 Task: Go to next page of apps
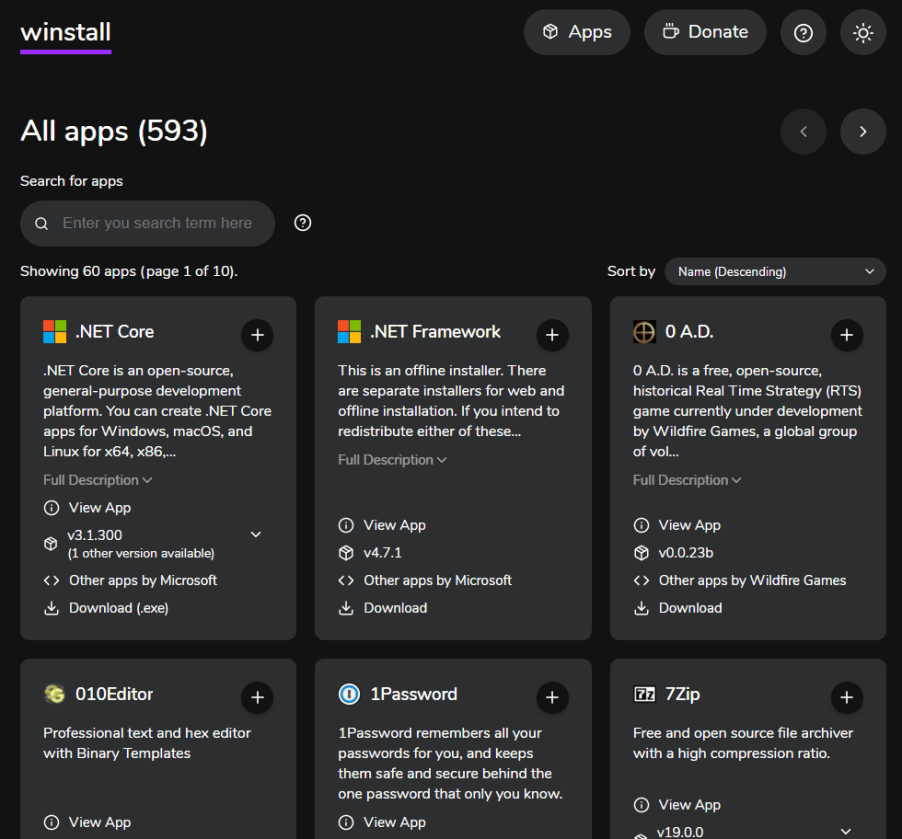pos(863,132)
